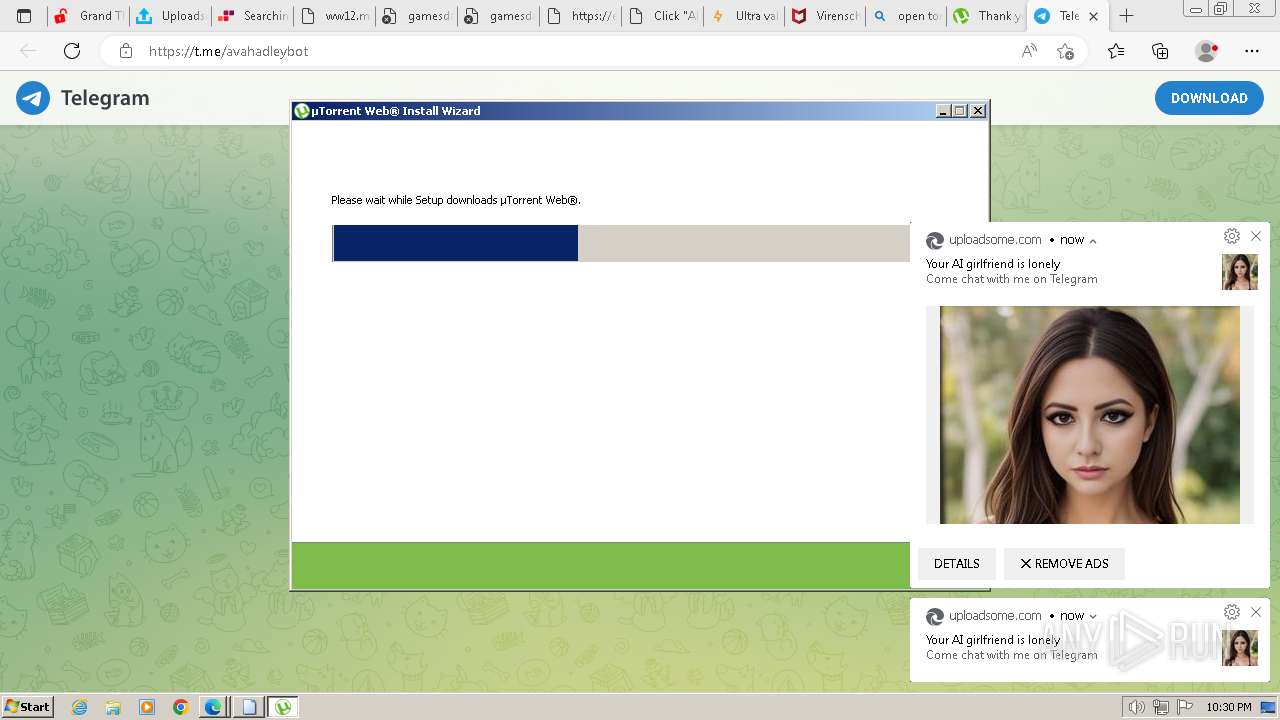Switch to the https:// tab
The image size is (1280, 720).
point(580,16)
